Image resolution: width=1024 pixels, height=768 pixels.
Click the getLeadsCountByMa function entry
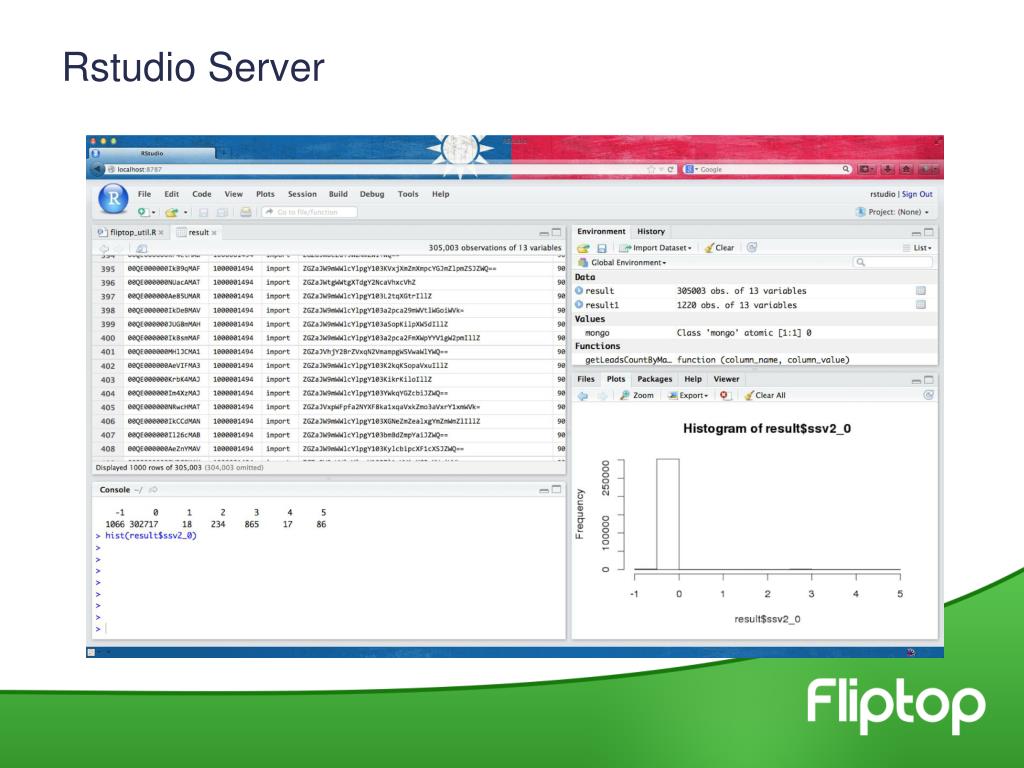pyautogui.click(x=756, y=360)
